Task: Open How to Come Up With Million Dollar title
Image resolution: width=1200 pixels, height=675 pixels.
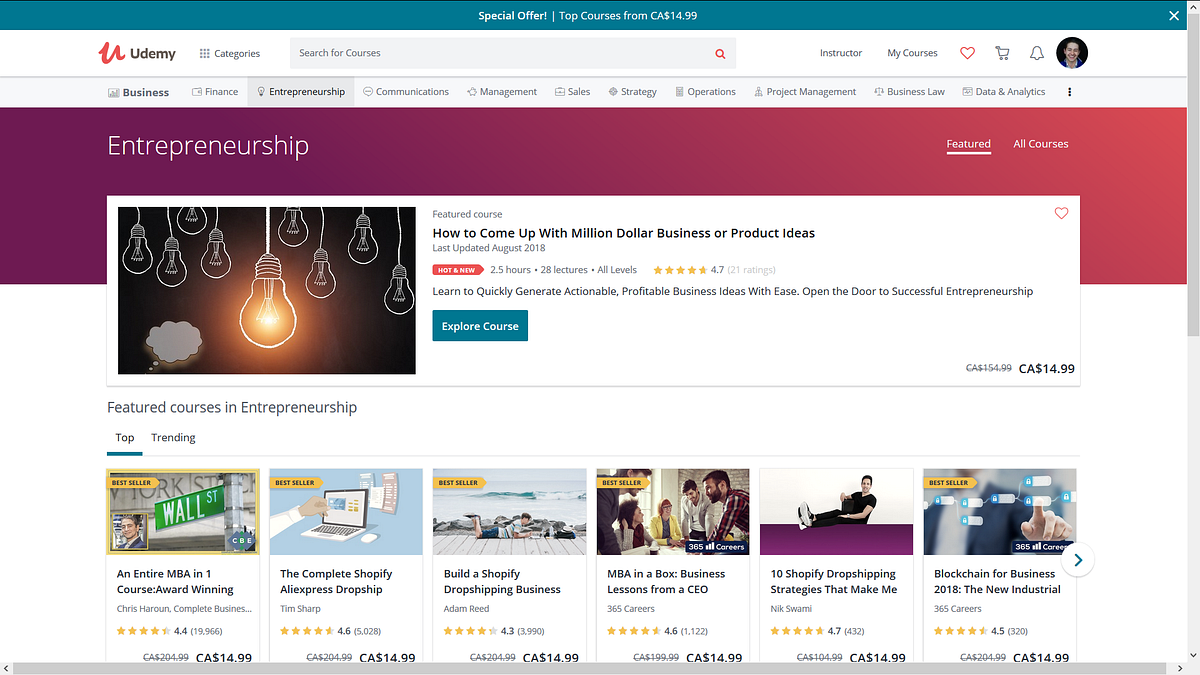Action: (x=624, y=233)
